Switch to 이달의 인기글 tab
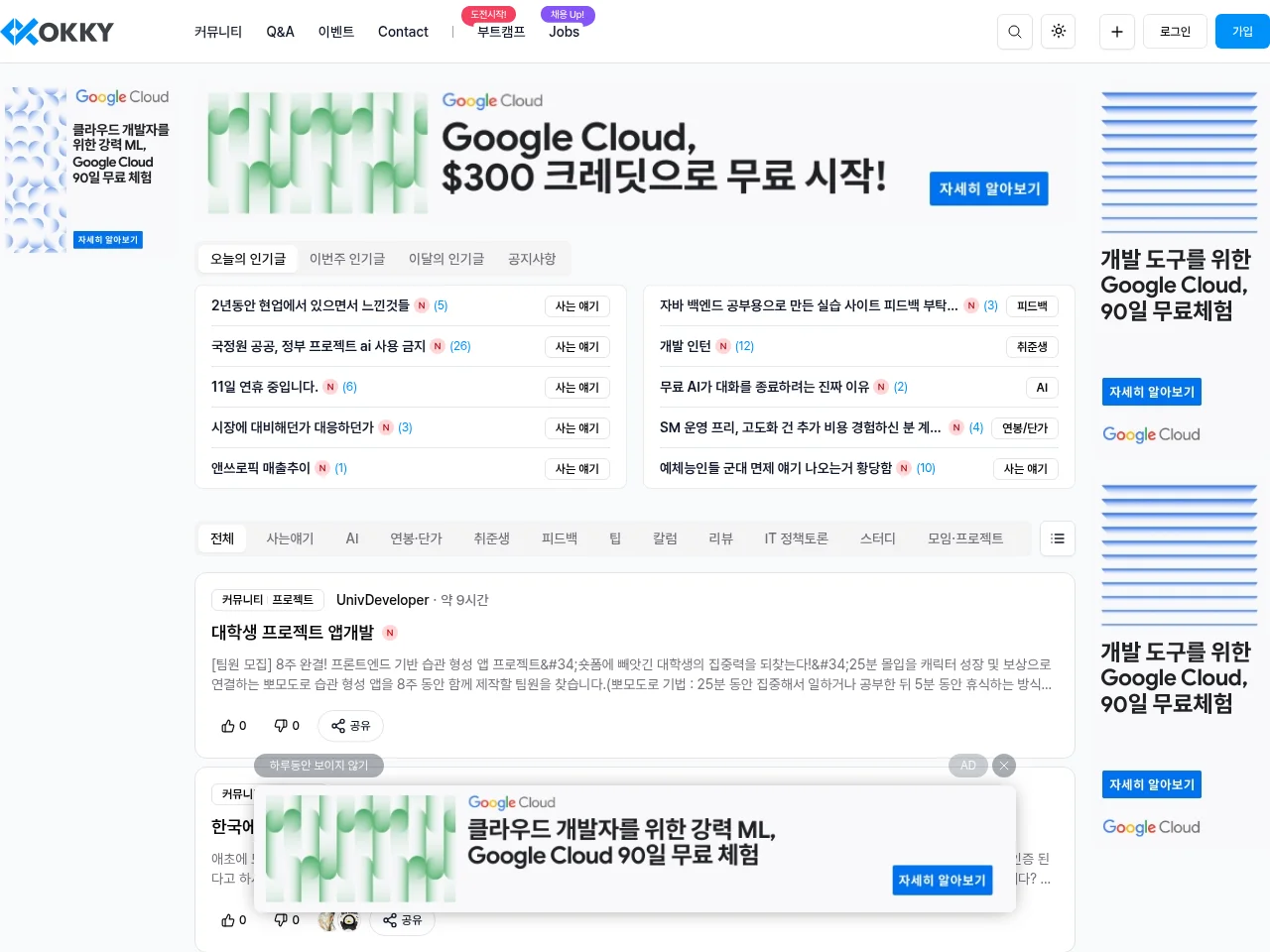 [446, 259]
